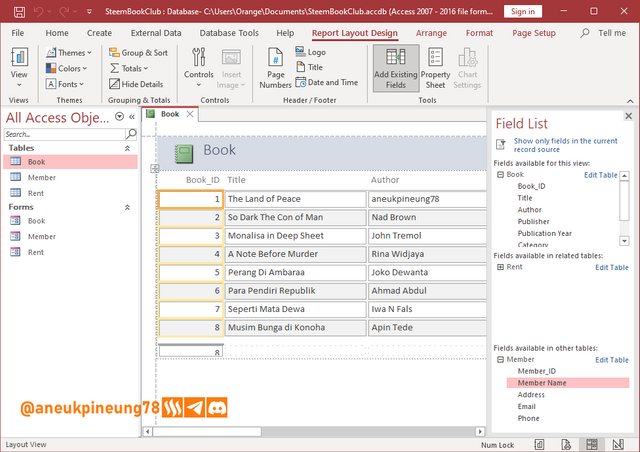The height and width of the screenshot is (452, 640).
Task: Click Field List scroll down arrow
Action: [624, 240]
